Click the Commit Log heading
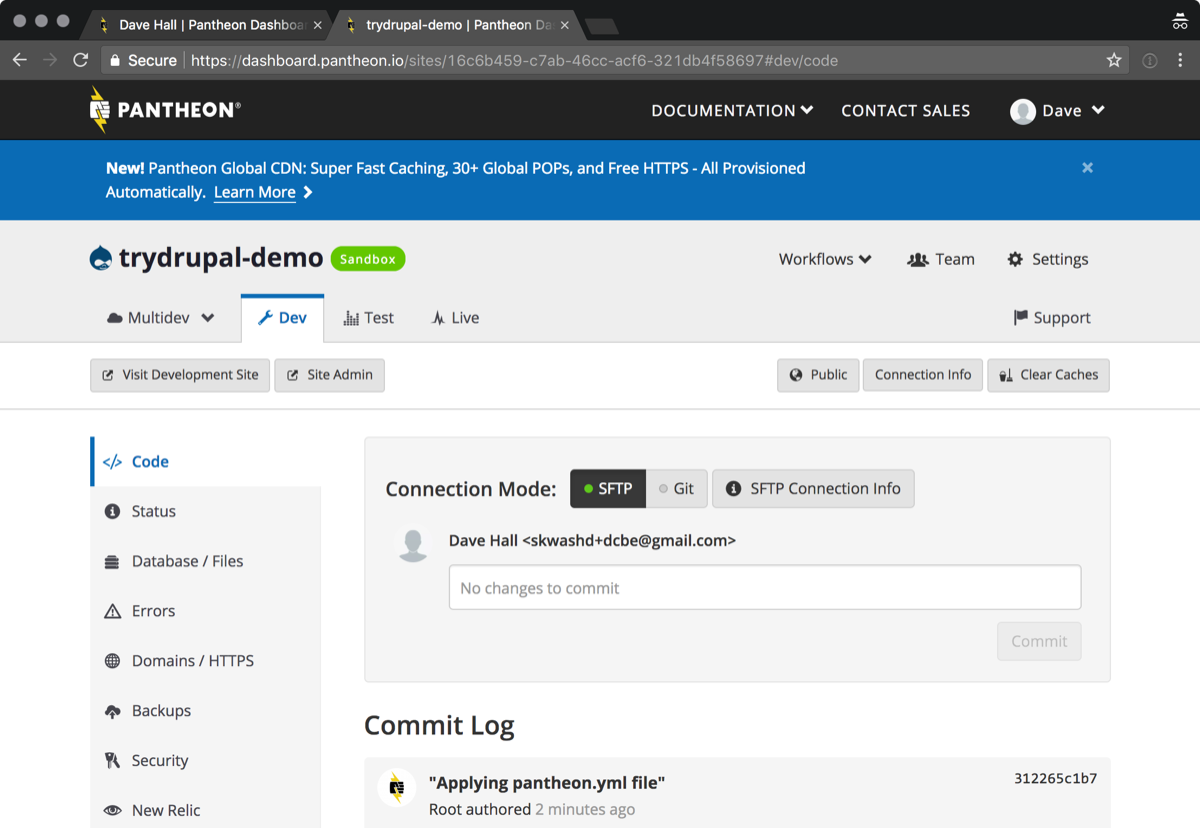Screen dimensions: 1200x828 click(439, 725)
